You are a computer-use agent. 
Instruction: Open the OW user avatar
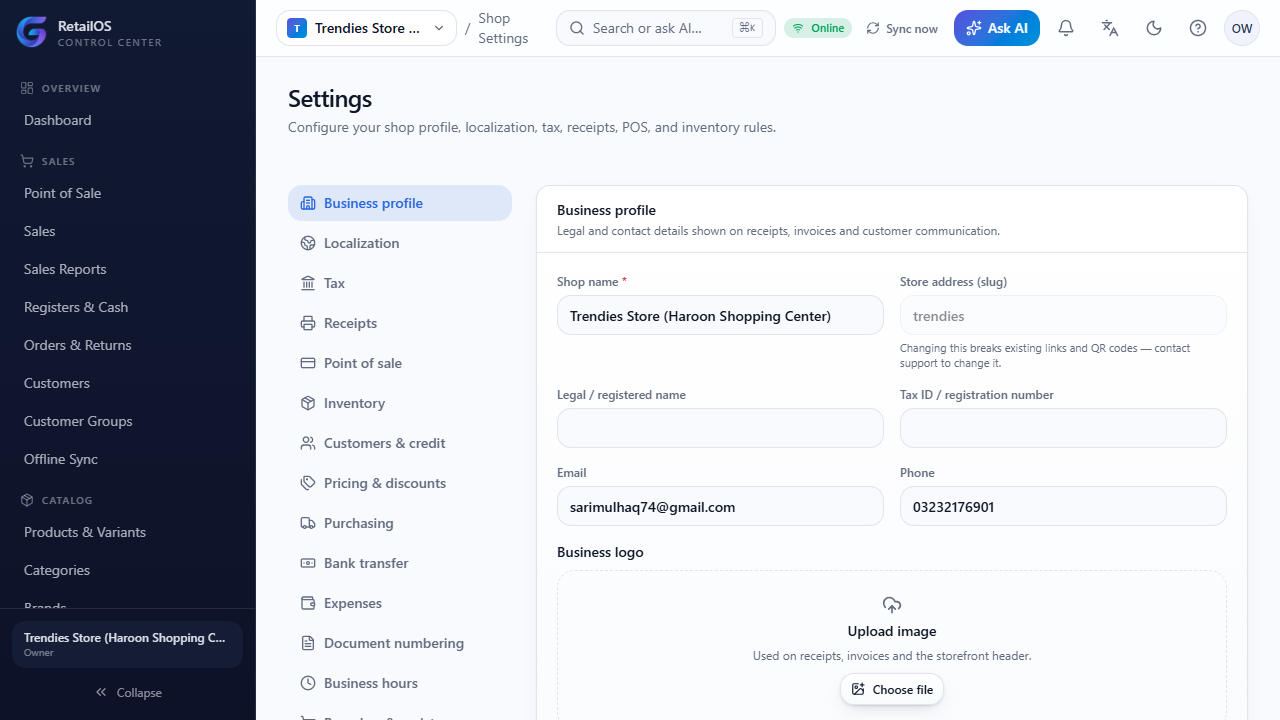point(1242,28)
